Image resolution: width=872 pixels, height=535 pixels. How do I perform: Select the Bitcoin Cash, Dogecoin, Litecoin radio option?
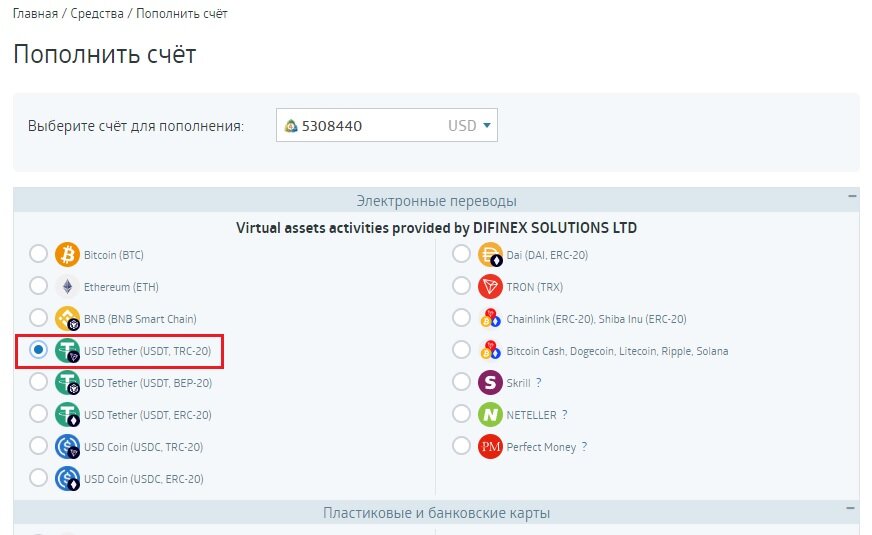click(x=461, y=350)
